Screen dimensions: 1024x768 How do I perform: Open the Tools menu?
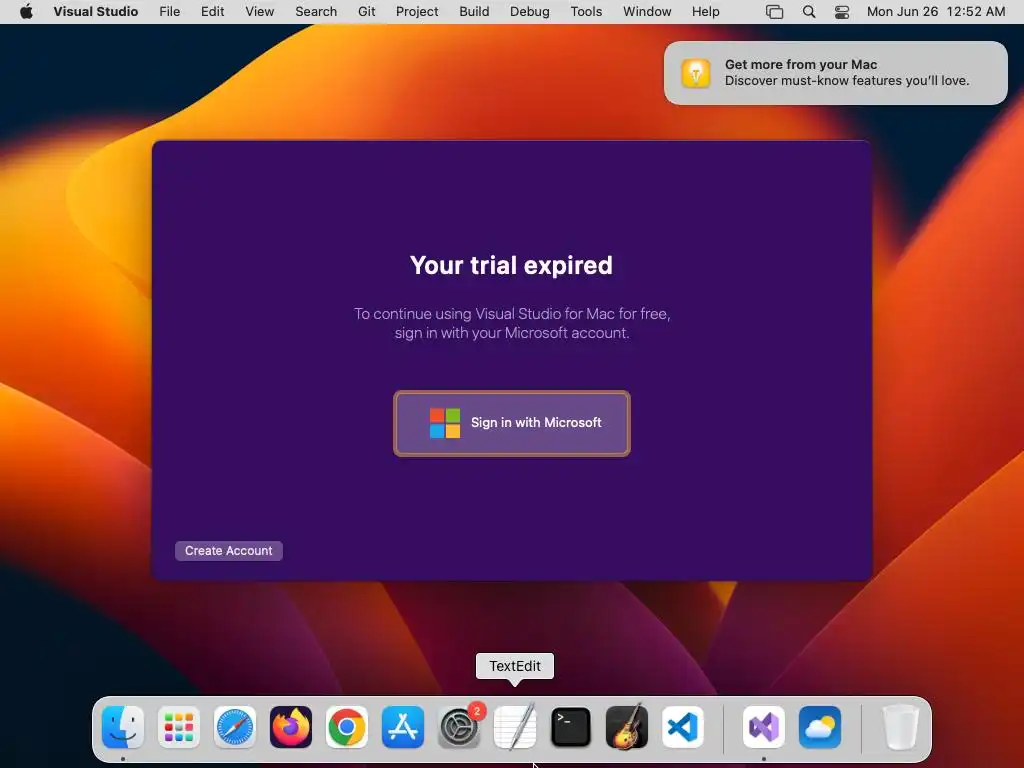pyautogui.click(x=586, y=12)
